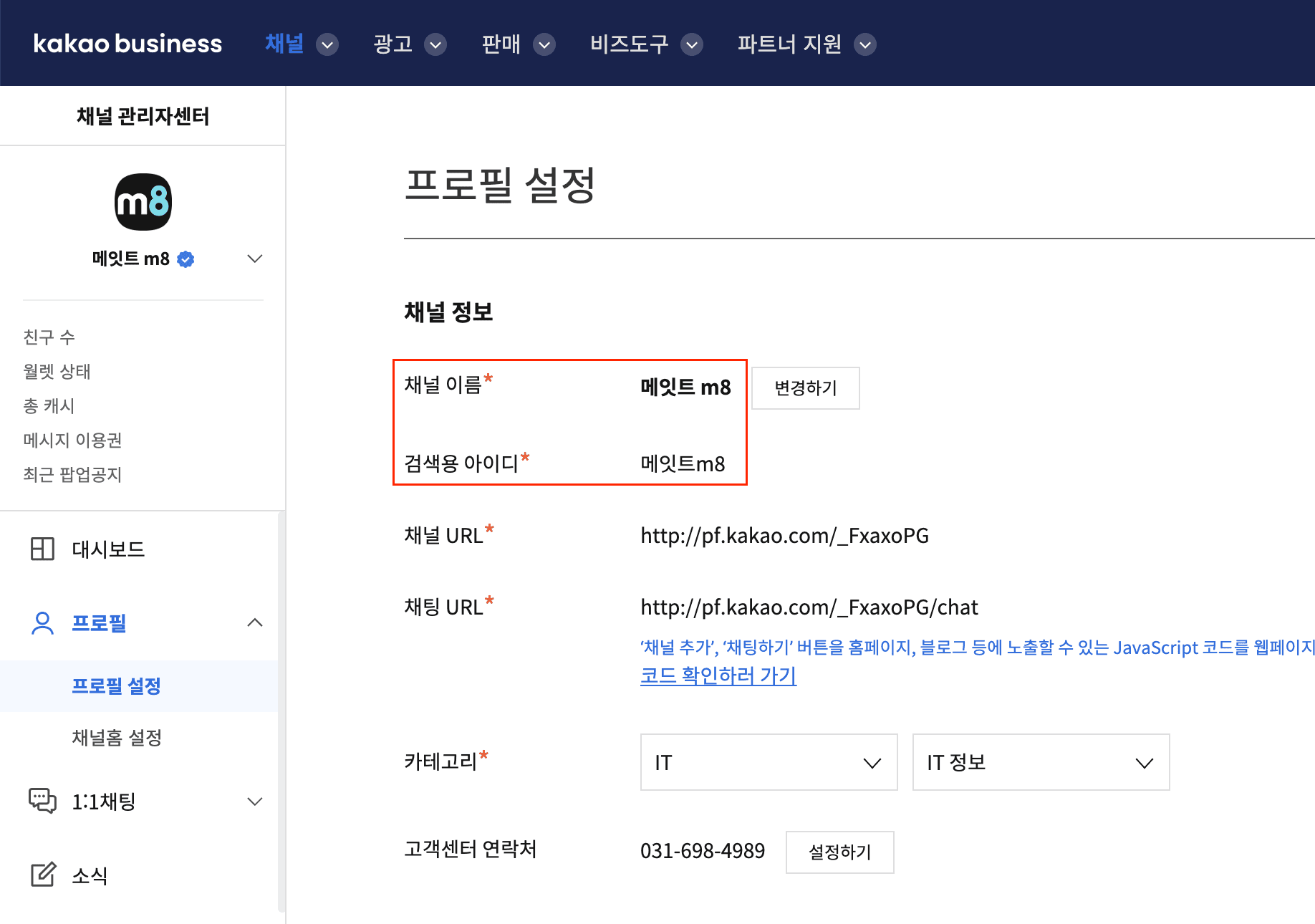Expand the channel switcher chevron beside 메잇트 m8
The image size is (1315, 924).
click(x=254, y=259)
